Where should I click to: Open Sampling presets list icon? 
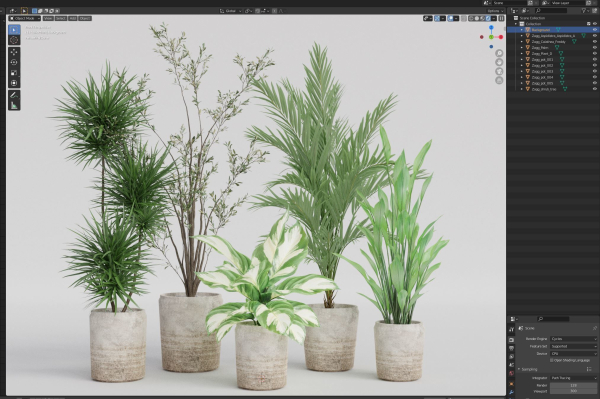(x=589, y=369)
